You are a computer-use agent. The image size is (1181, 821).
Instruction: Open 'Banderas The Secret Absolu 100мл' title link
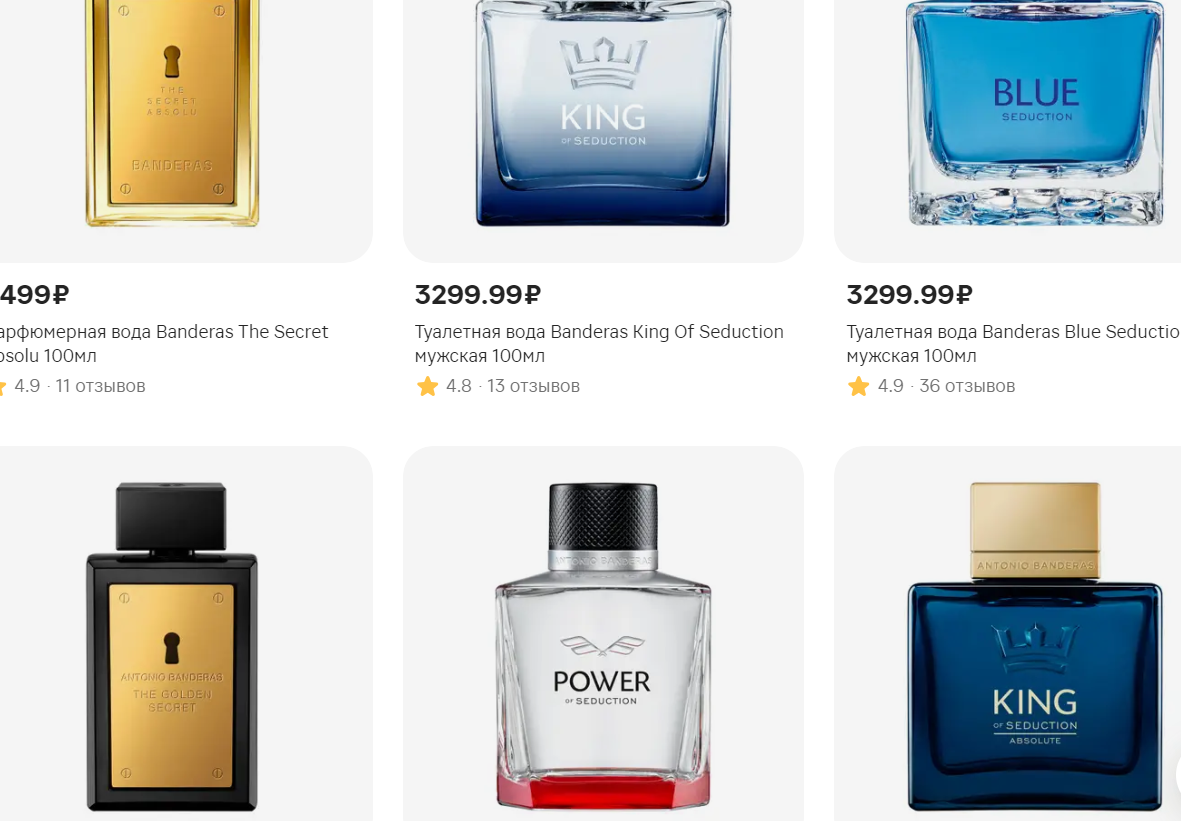pyautogui.click(x=164, y=343)
